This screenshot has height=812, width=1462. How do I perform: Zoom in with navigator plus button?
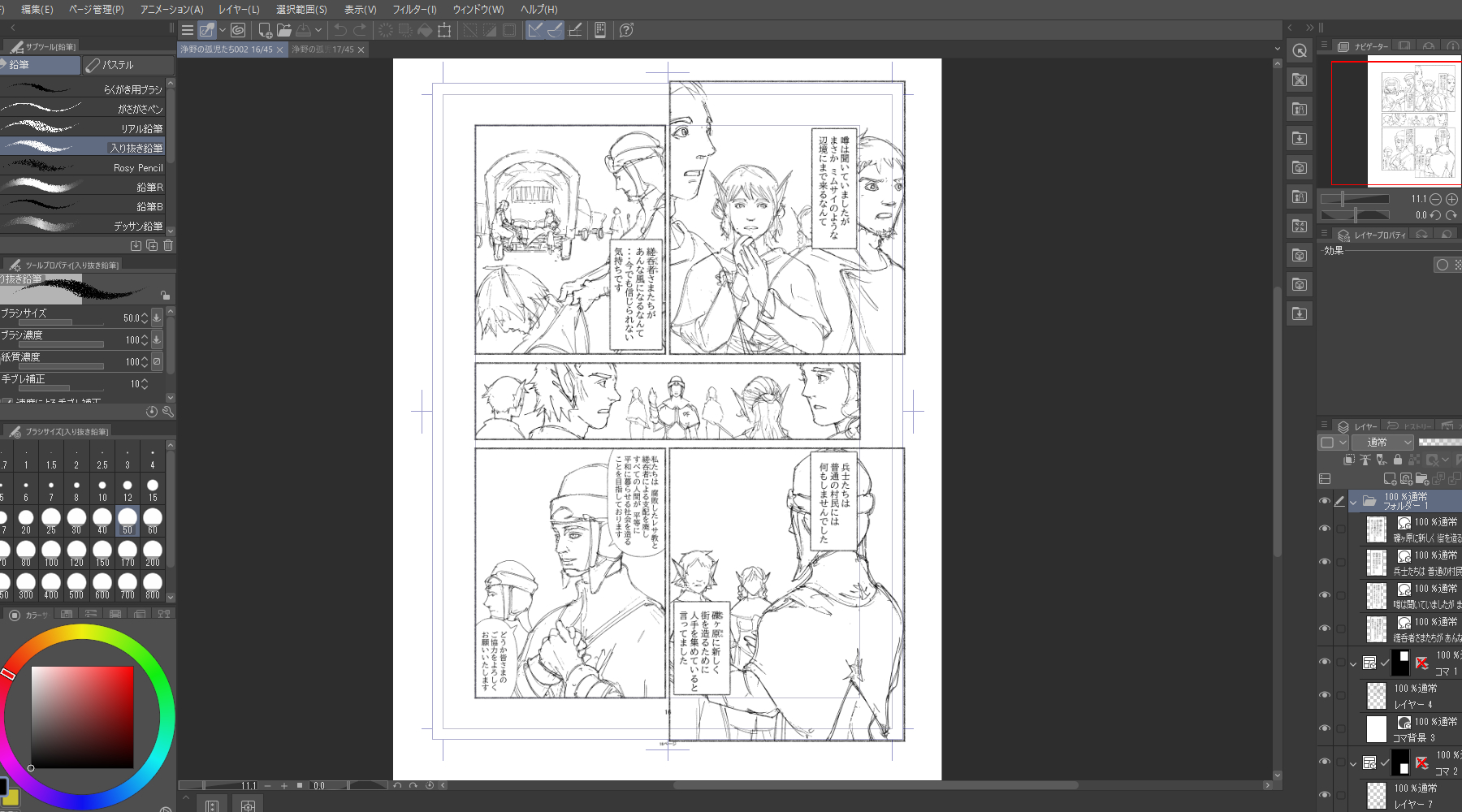(1451, 199)
